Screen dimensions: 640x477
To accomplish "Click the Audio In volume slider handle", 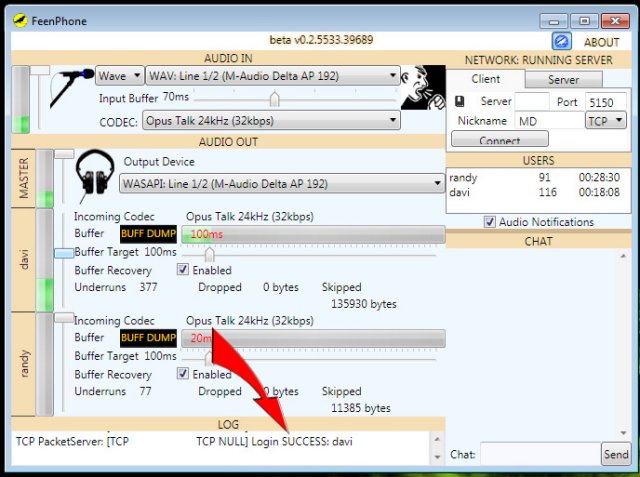I will [x=40, y=70].
